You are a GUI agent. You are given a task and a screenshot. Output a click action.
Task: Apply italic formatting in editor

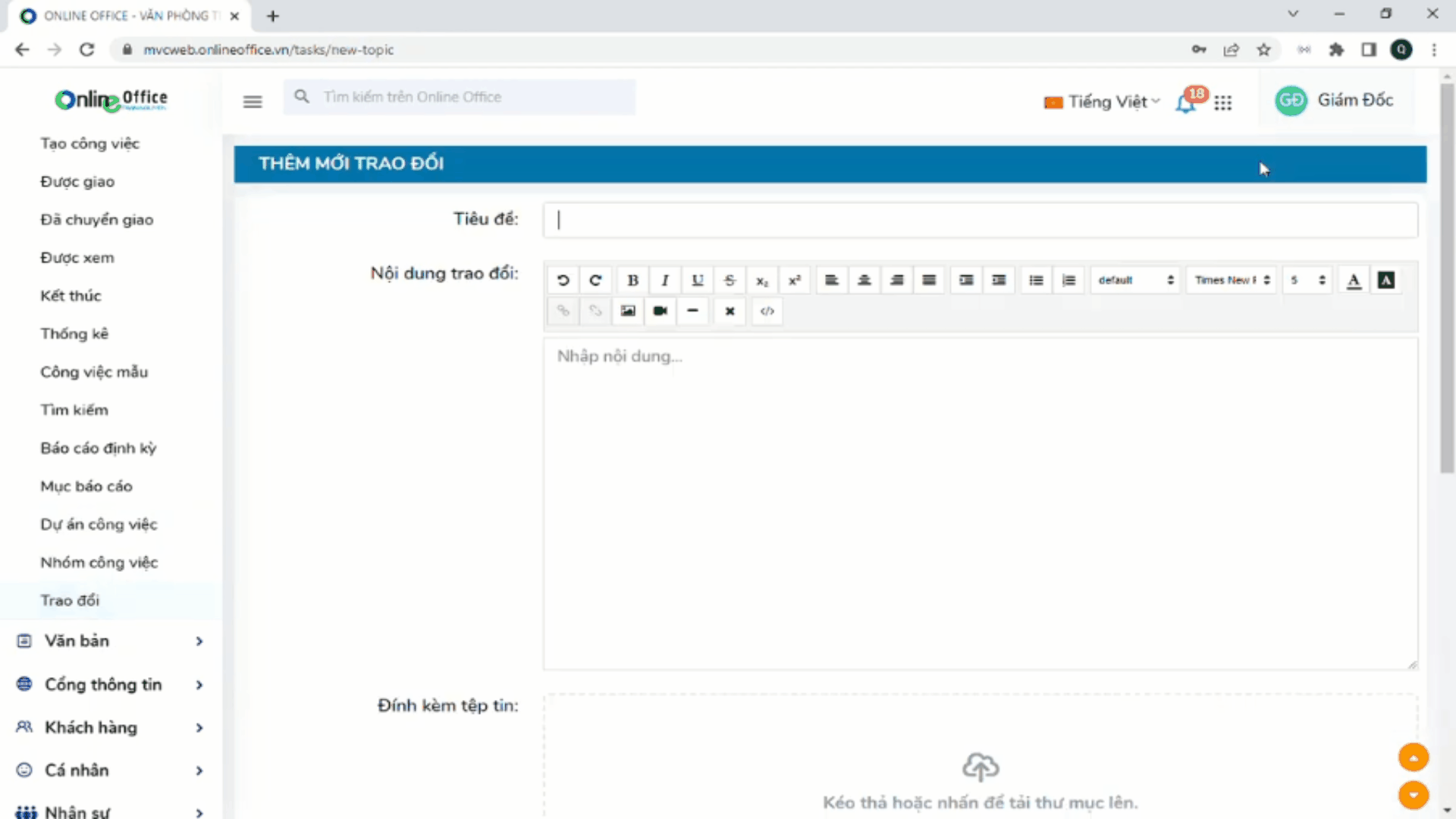pyautogui.click(x=665, y=281)
